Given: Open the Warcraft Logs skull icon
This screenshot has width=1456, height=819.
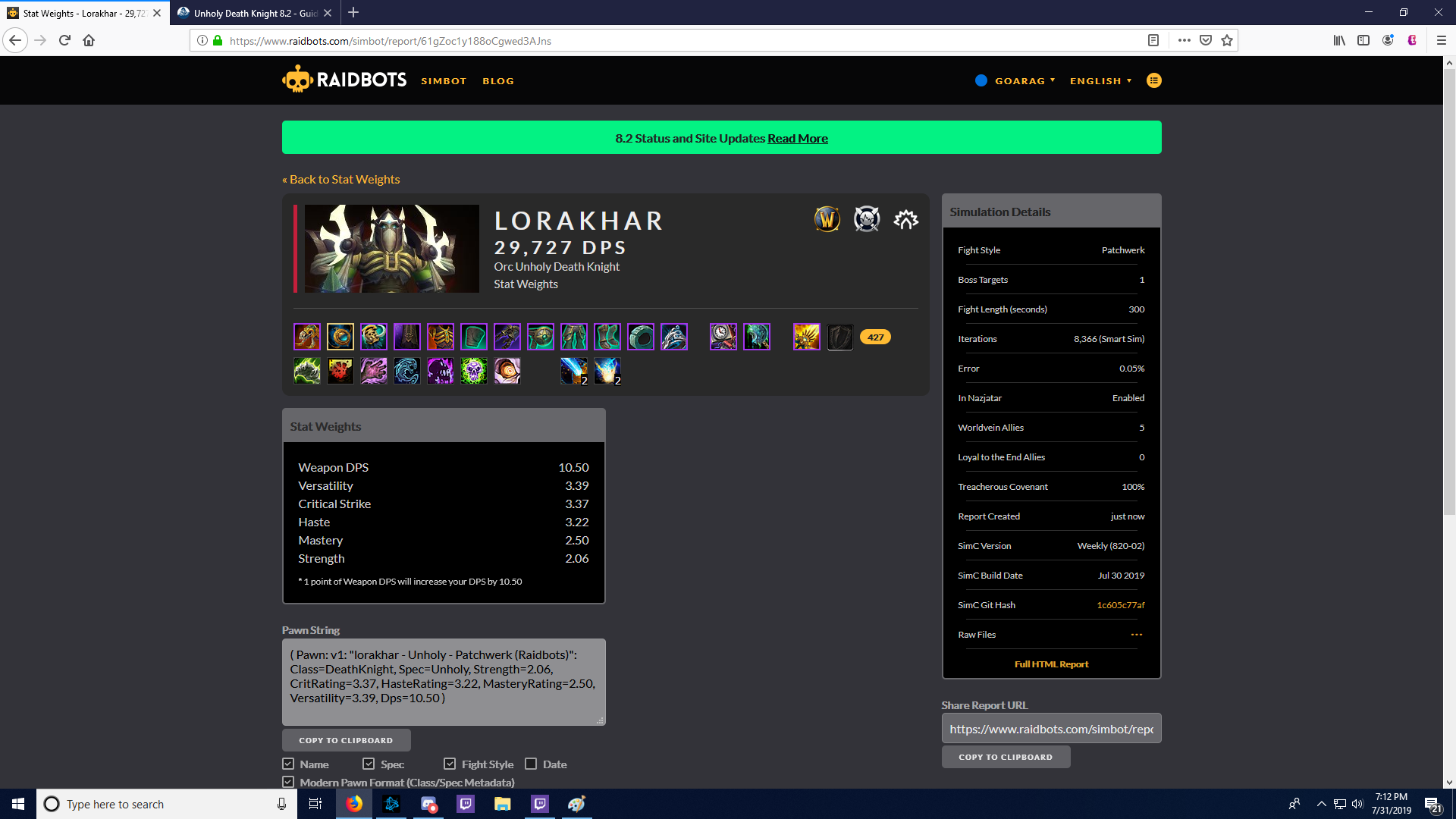Looking at the screenshot, I should click(867, 219).
